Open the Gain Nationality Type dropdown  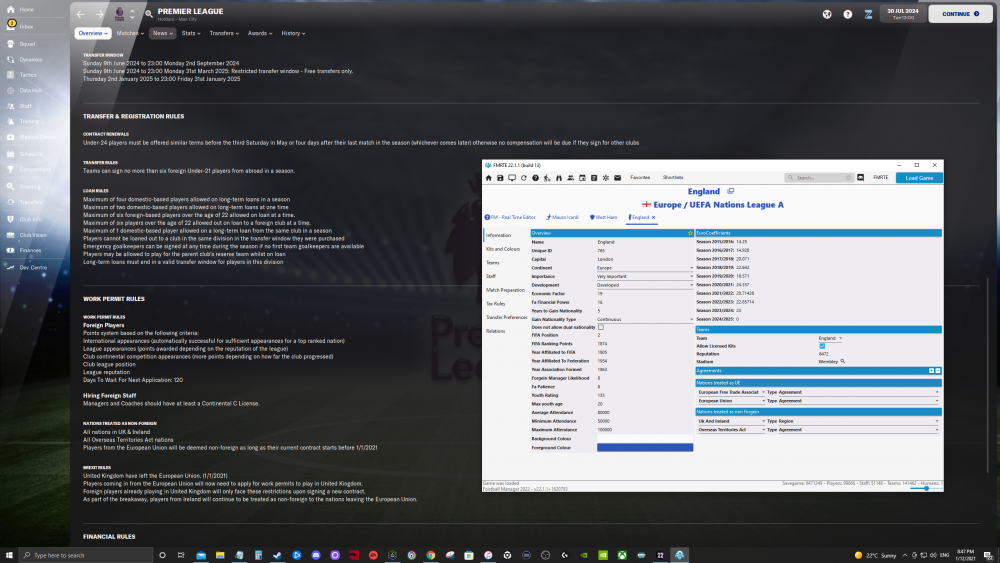[644, 319]
